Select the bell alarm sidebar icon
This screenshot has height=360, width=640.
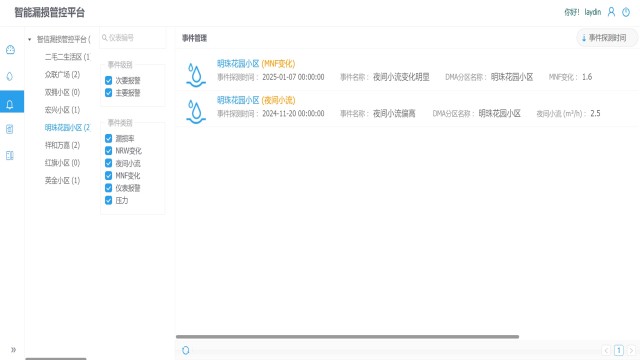(10, 104)
